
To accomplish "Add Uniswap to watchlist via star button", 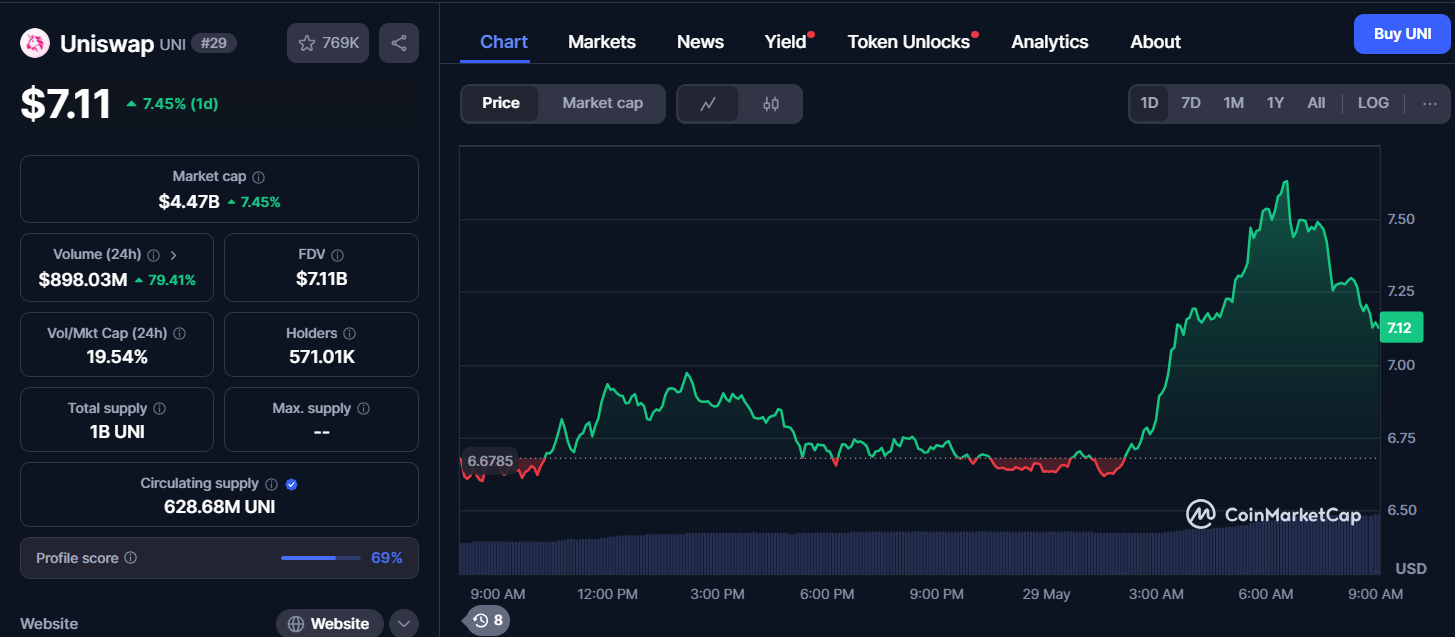I will 328,43.
